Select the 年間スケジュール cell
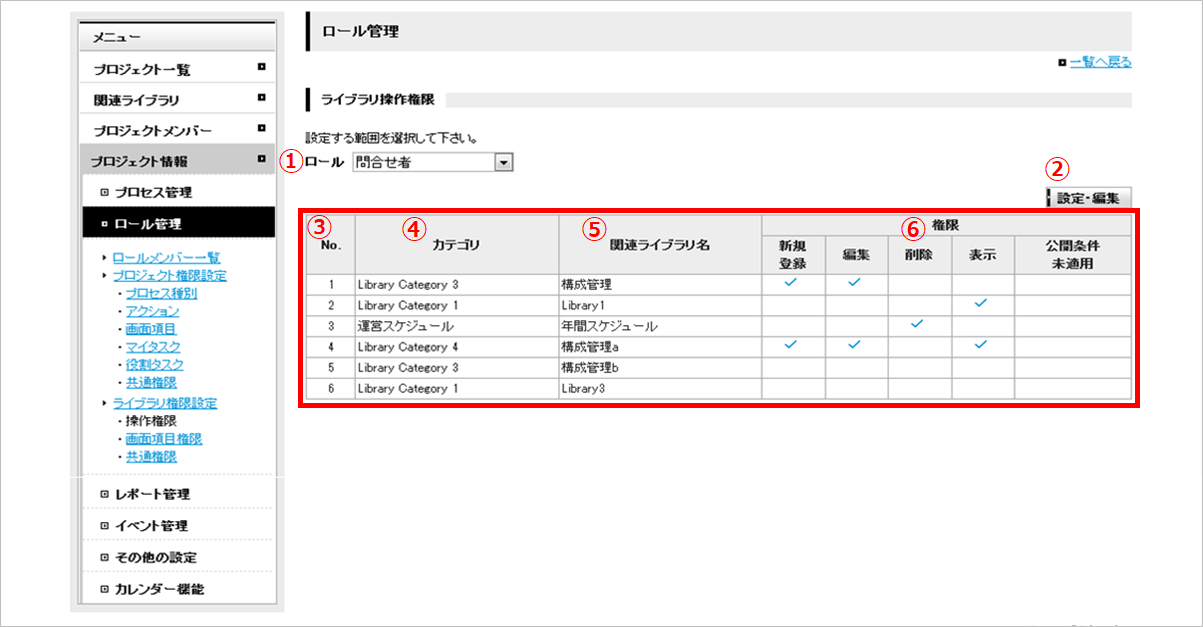 660,325
